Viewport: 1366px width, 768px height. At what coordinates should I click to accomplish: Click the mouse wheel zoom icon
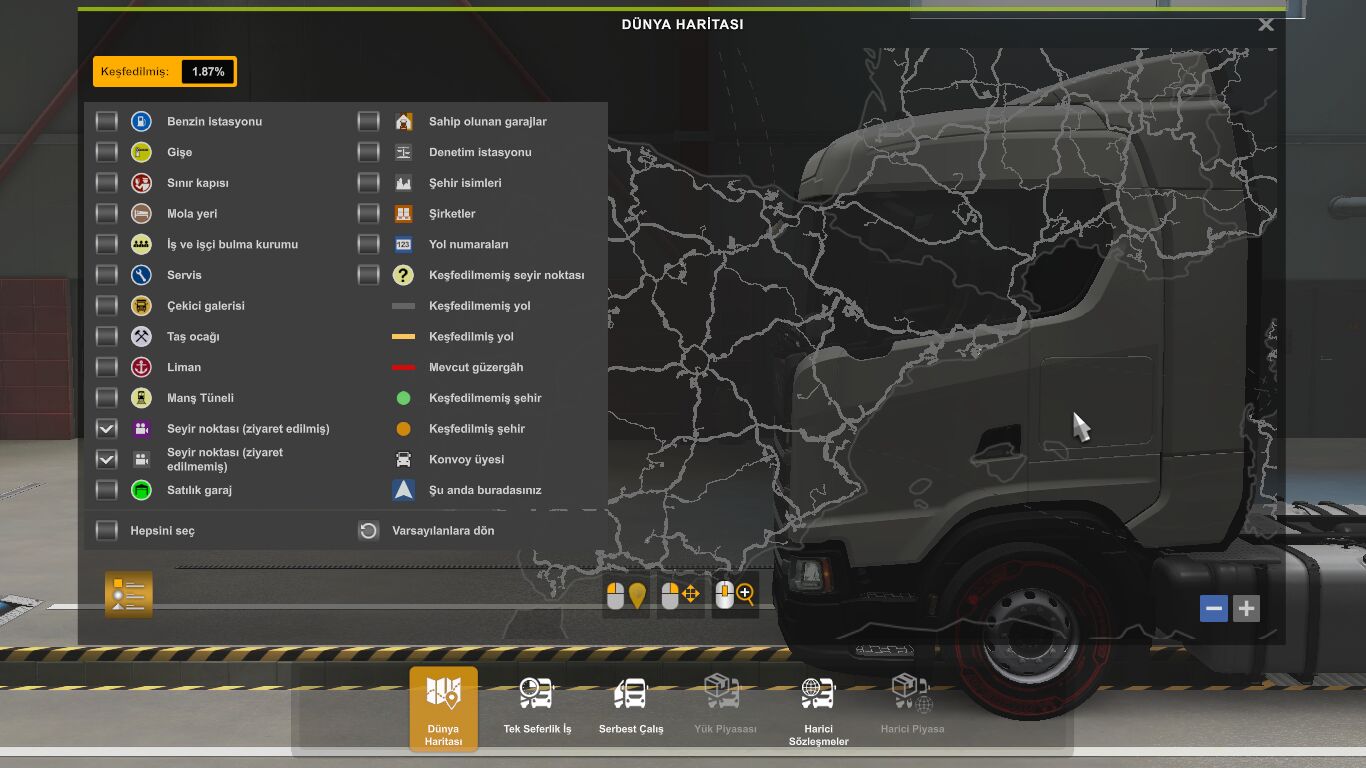(735, 595)
